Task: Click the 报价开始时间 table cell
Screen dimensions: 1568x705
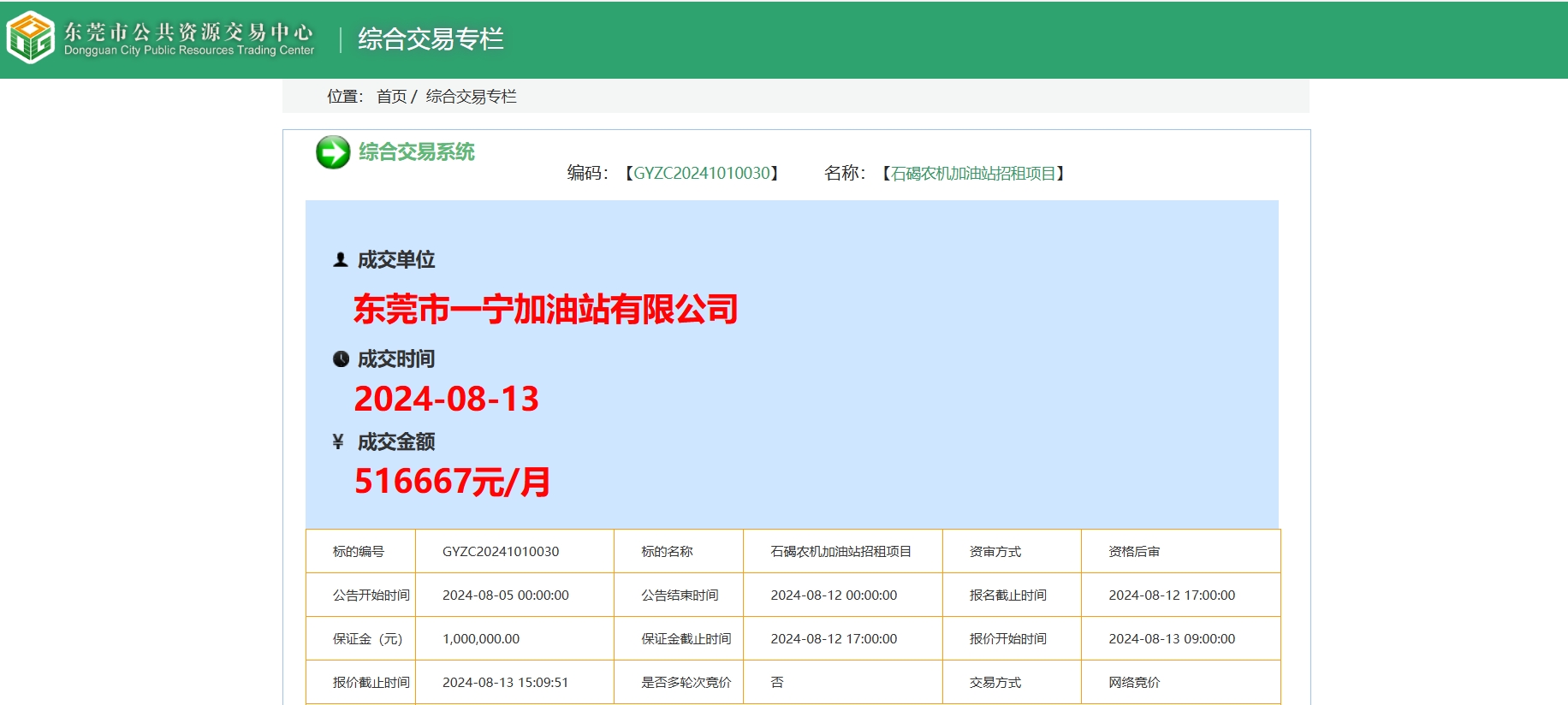Action: click(x=1012, y=639)
